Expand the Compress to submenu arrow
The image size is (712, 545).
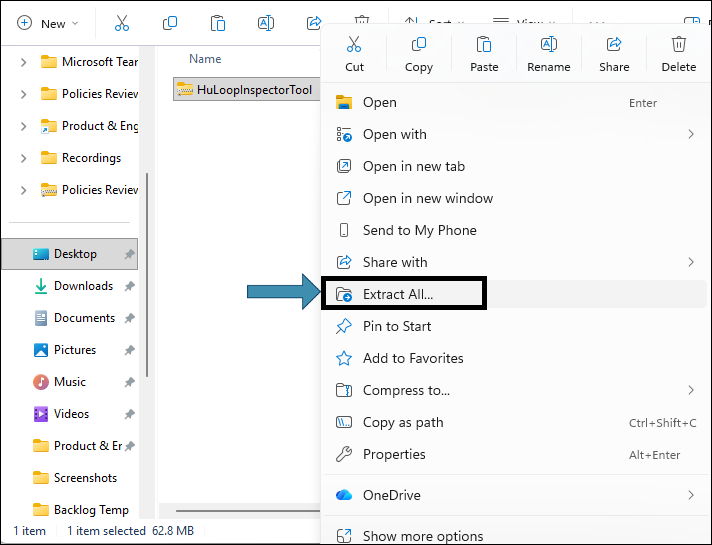[691, 390]
